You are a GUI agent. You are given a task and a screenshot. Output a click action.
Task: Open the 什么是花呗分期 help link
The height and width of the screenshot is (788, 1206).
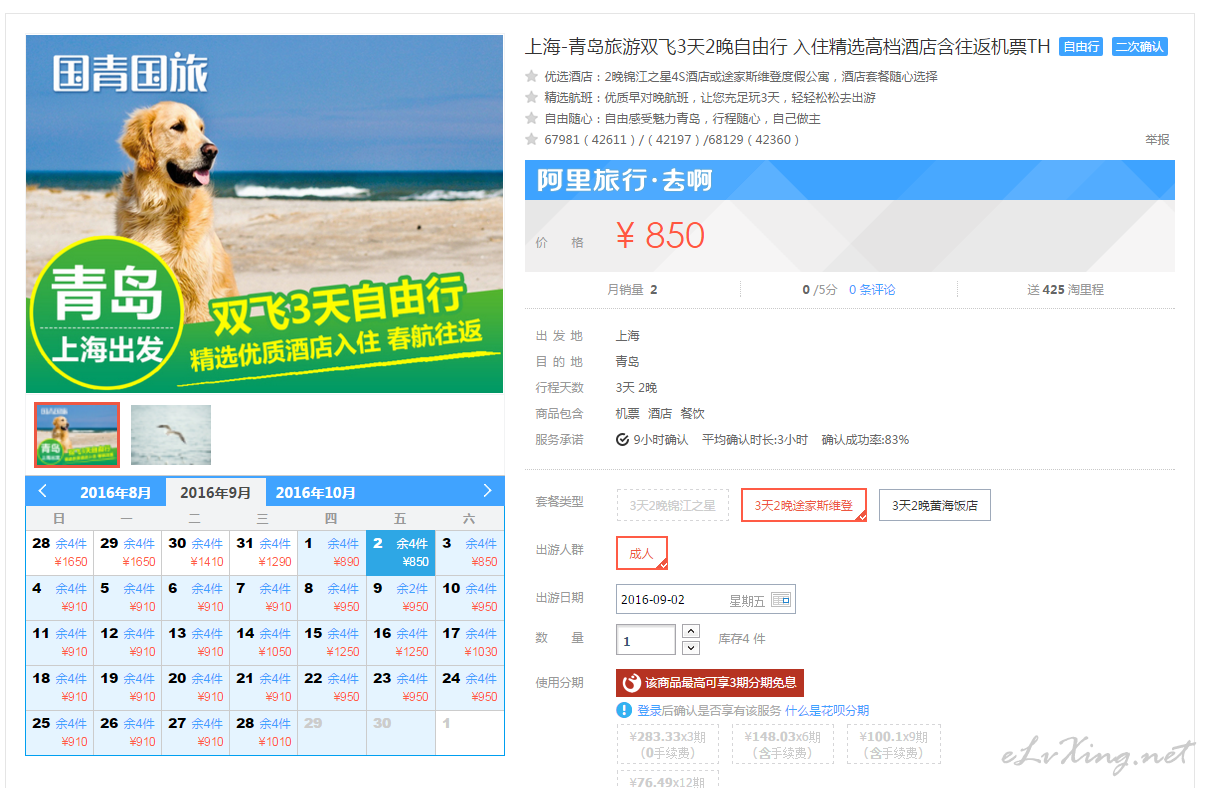[x=827, y=710]
